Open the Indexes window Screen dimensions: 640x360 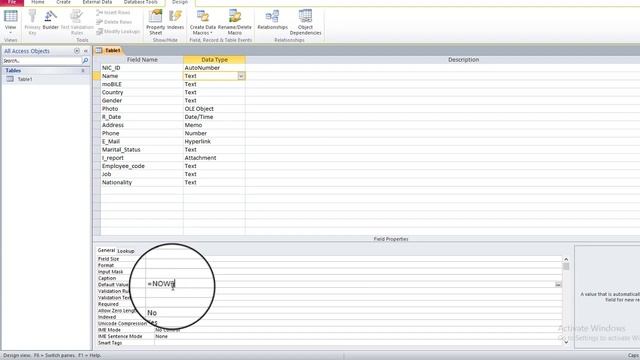pos(176,20)
